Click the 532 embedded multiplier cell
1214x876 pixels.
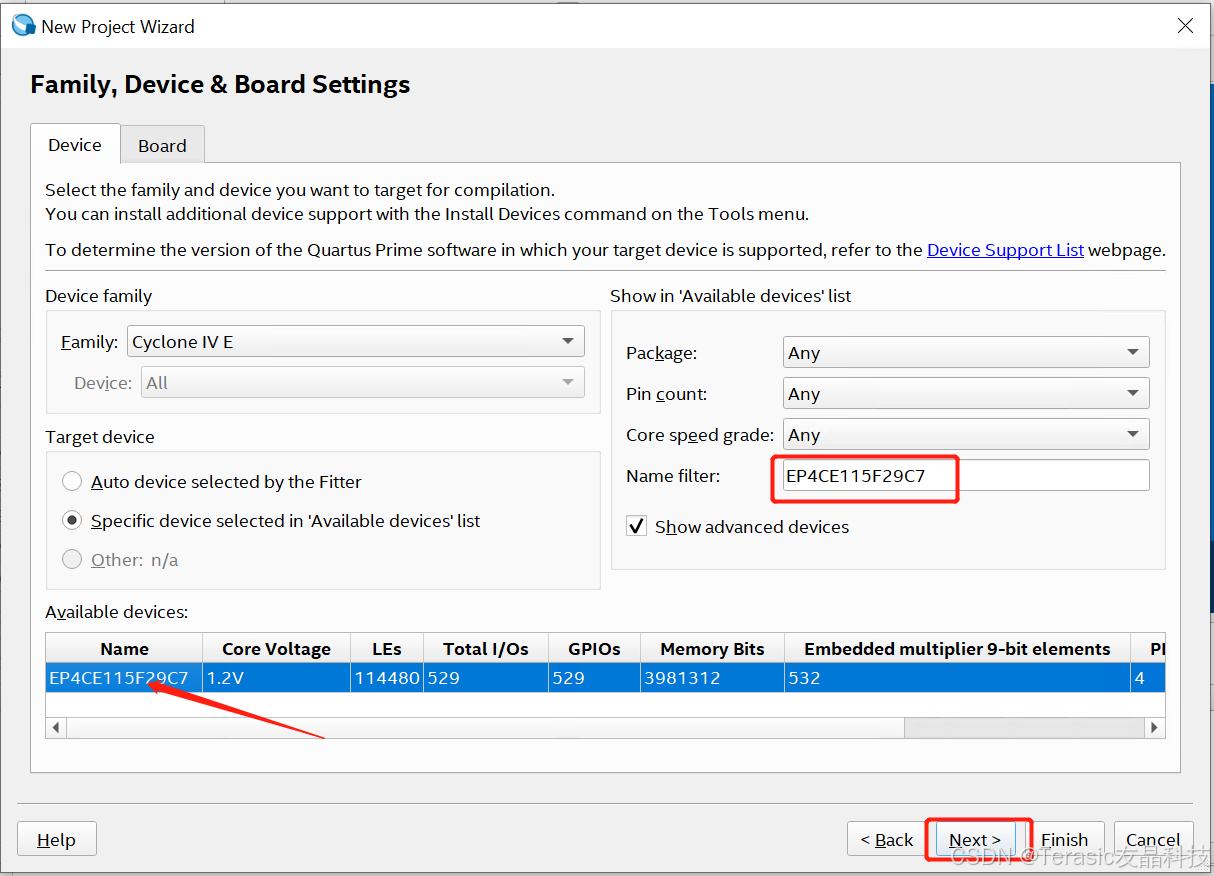(x=957, y=677)
